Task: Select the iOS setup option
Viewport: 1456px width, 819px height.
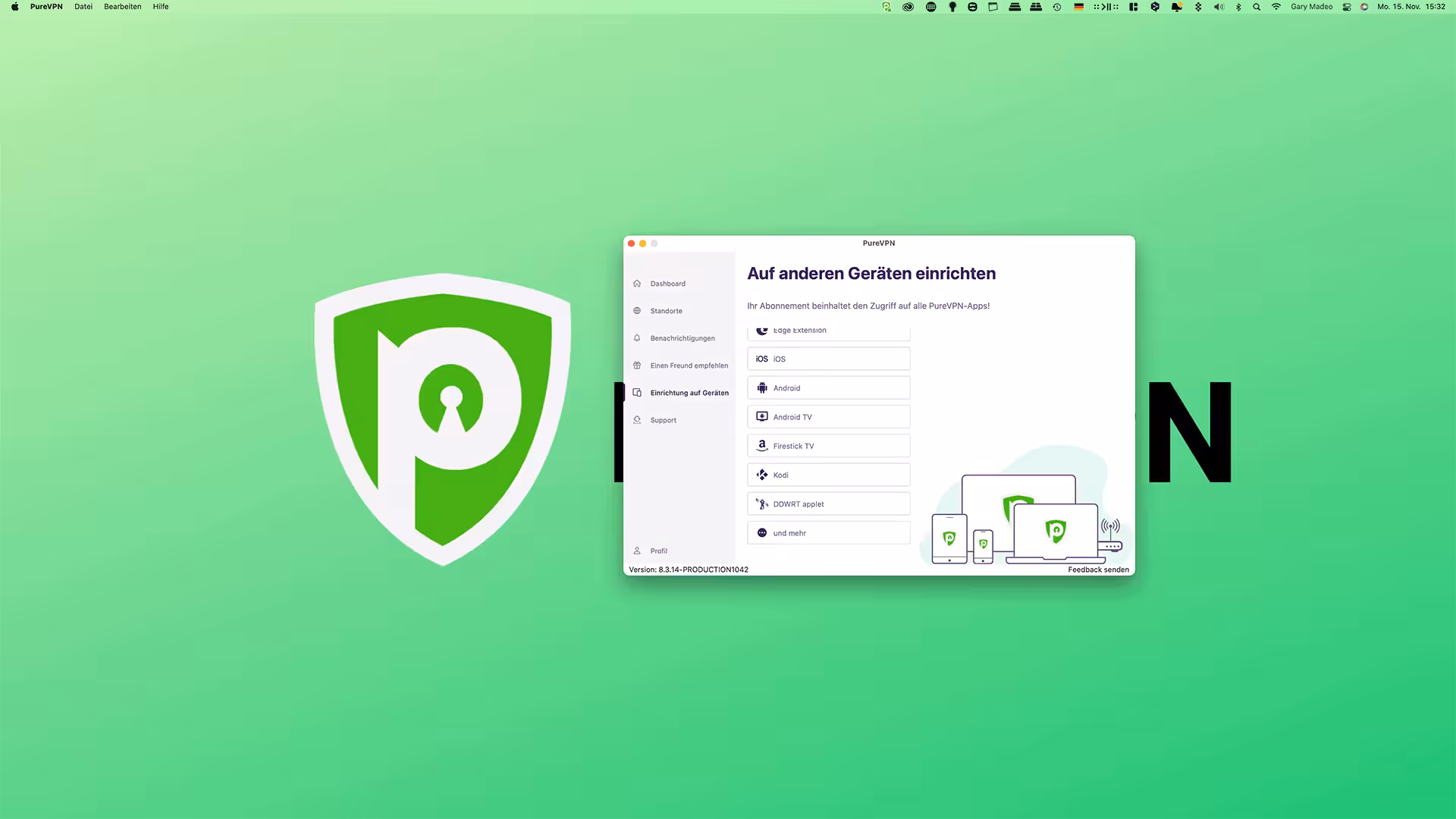Action: click(828, 358)
